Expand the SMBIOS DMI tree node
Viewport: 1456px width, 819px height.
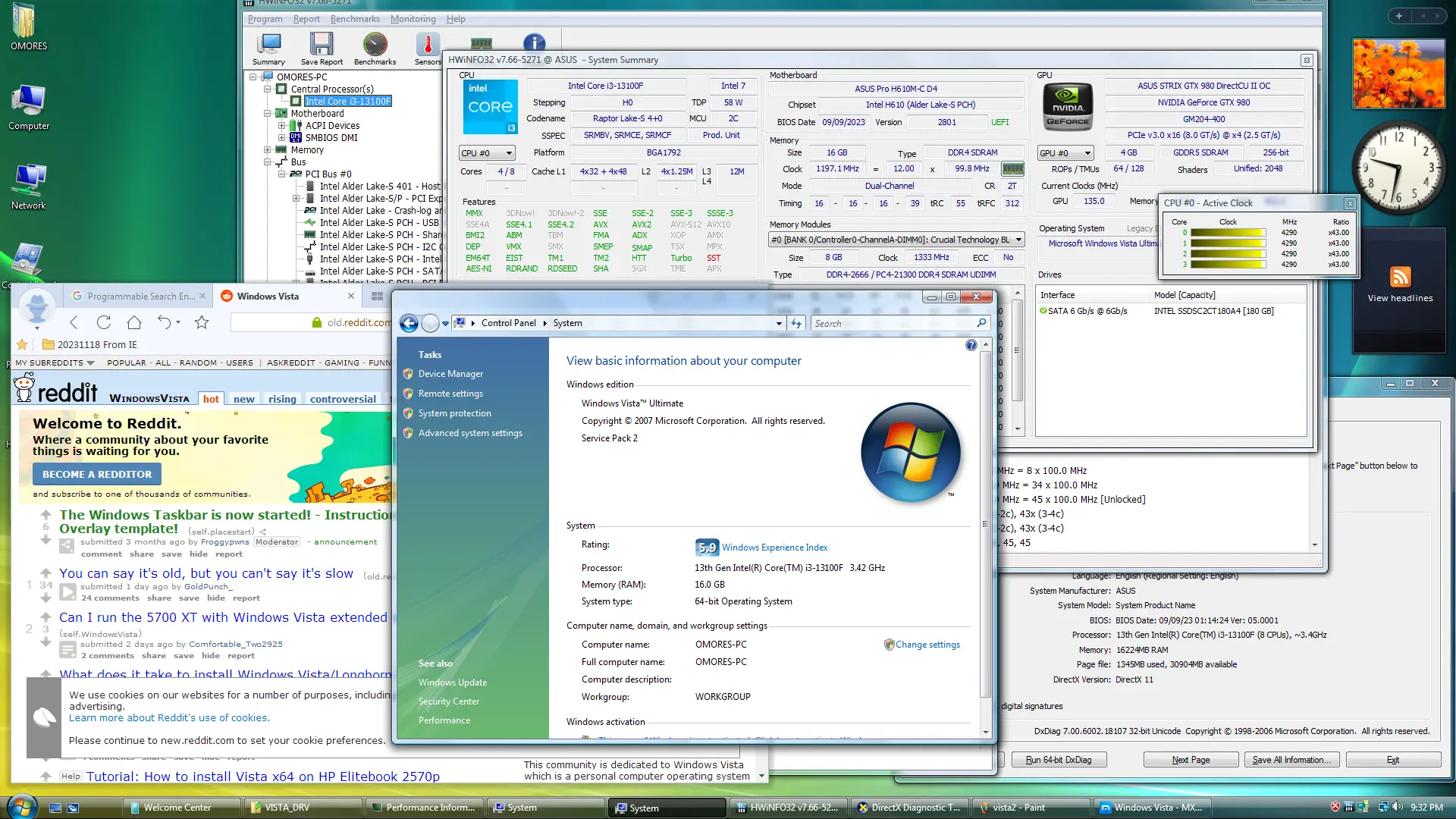click(x=282, y=138)
